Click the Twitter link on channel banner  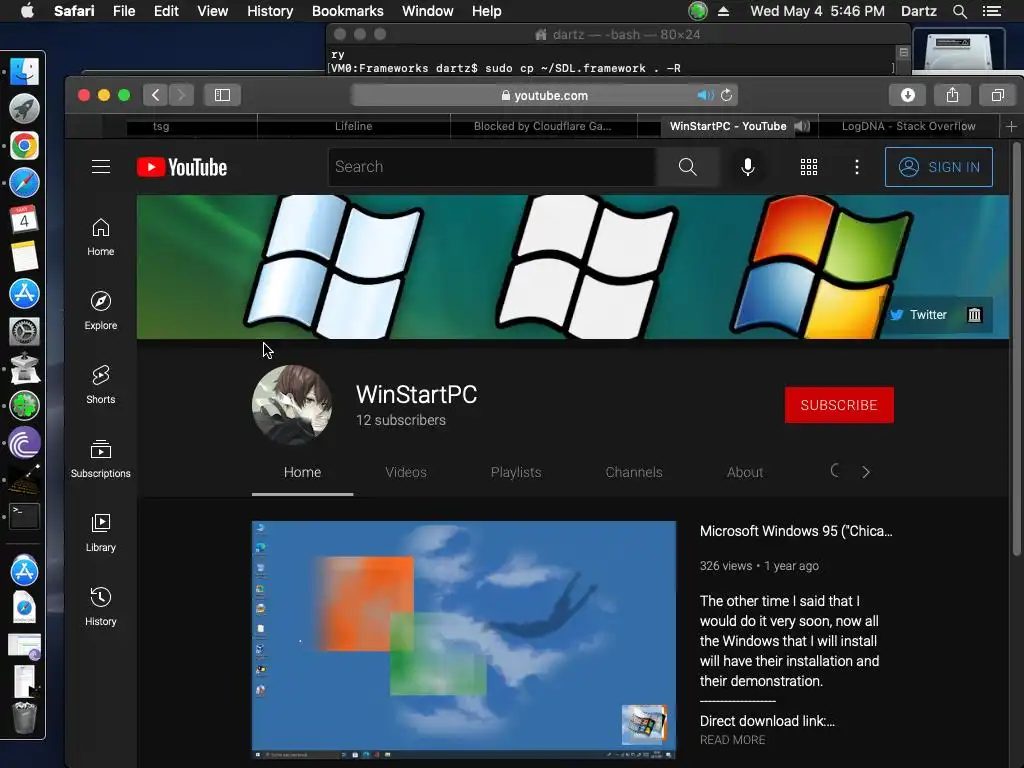[x=918, y=315]
